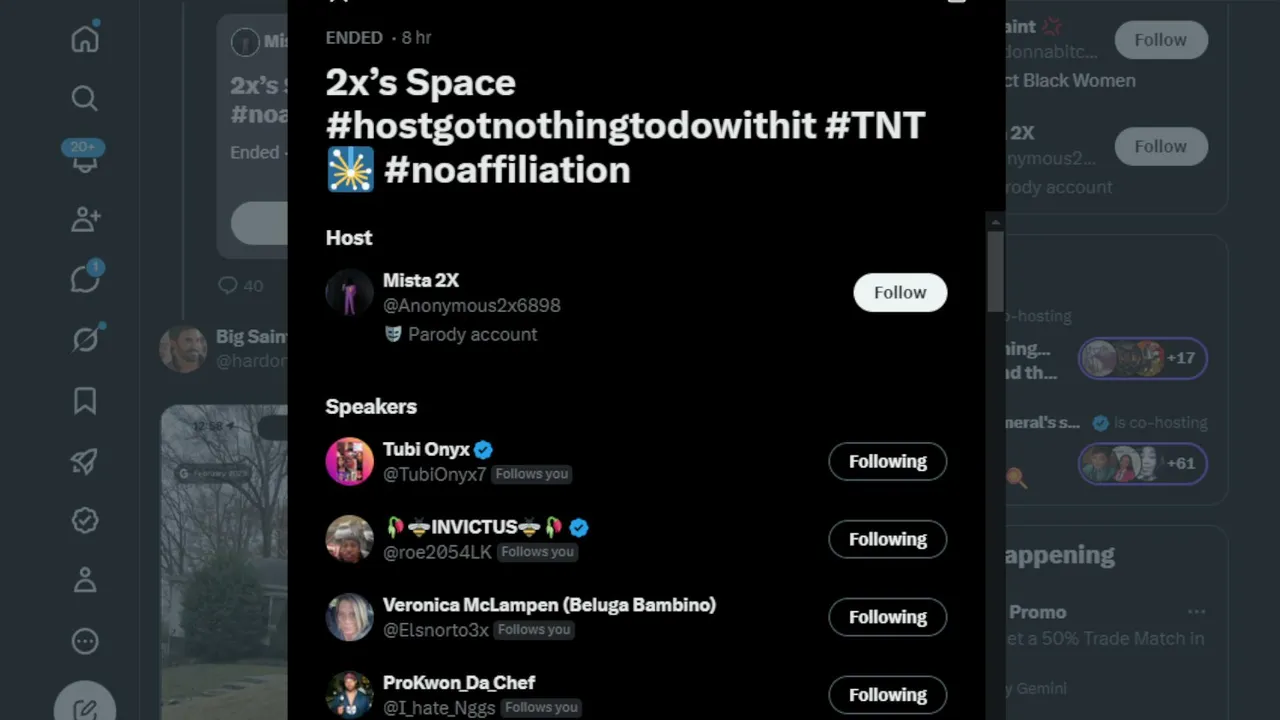Screen dimensions: 1280x720
Task: Open the +61 listeners space bubble
Action: pyautogui.click(x=1142, y=464)
